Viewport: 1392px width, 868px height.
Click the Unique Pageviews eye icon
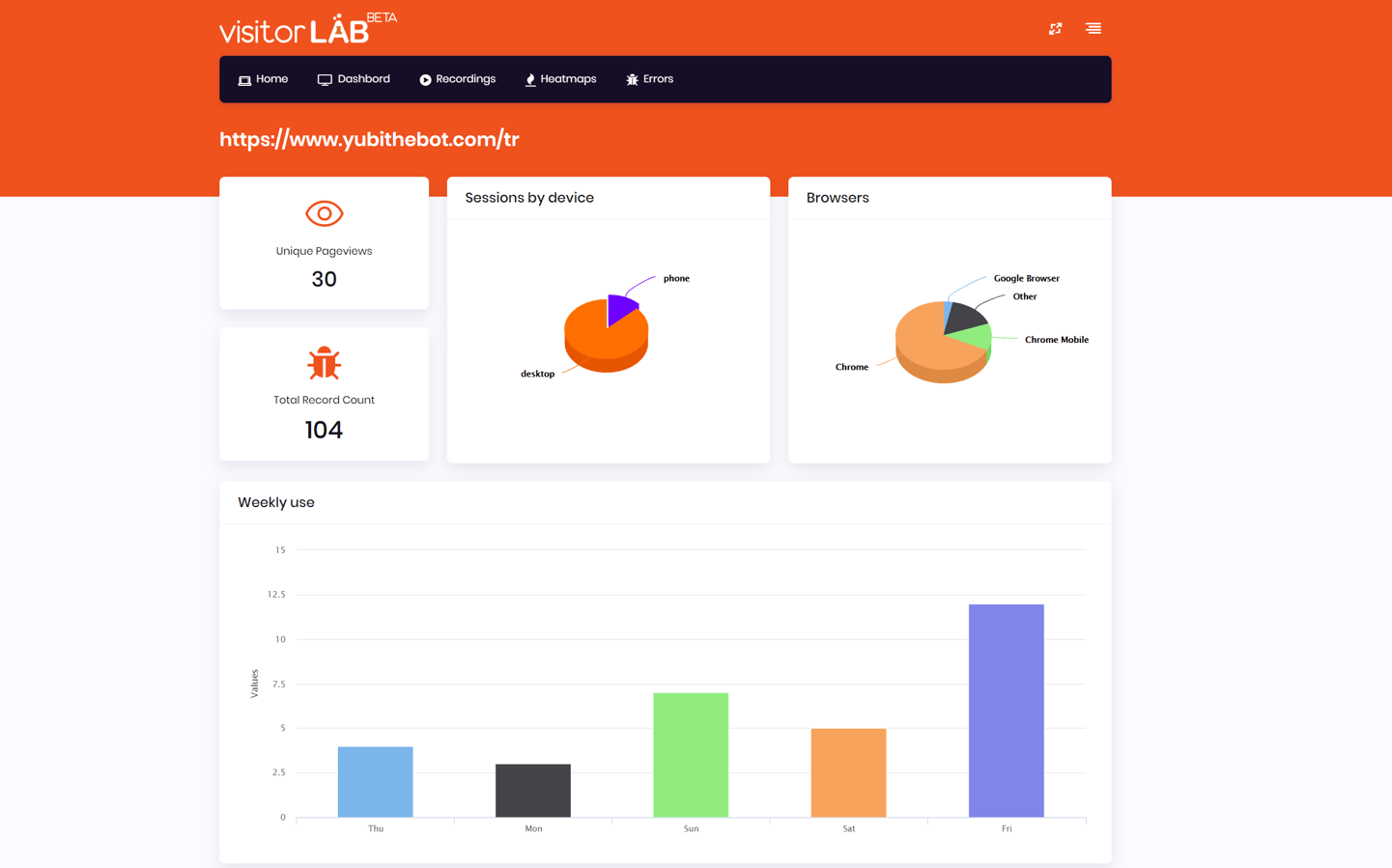point(324,213)
